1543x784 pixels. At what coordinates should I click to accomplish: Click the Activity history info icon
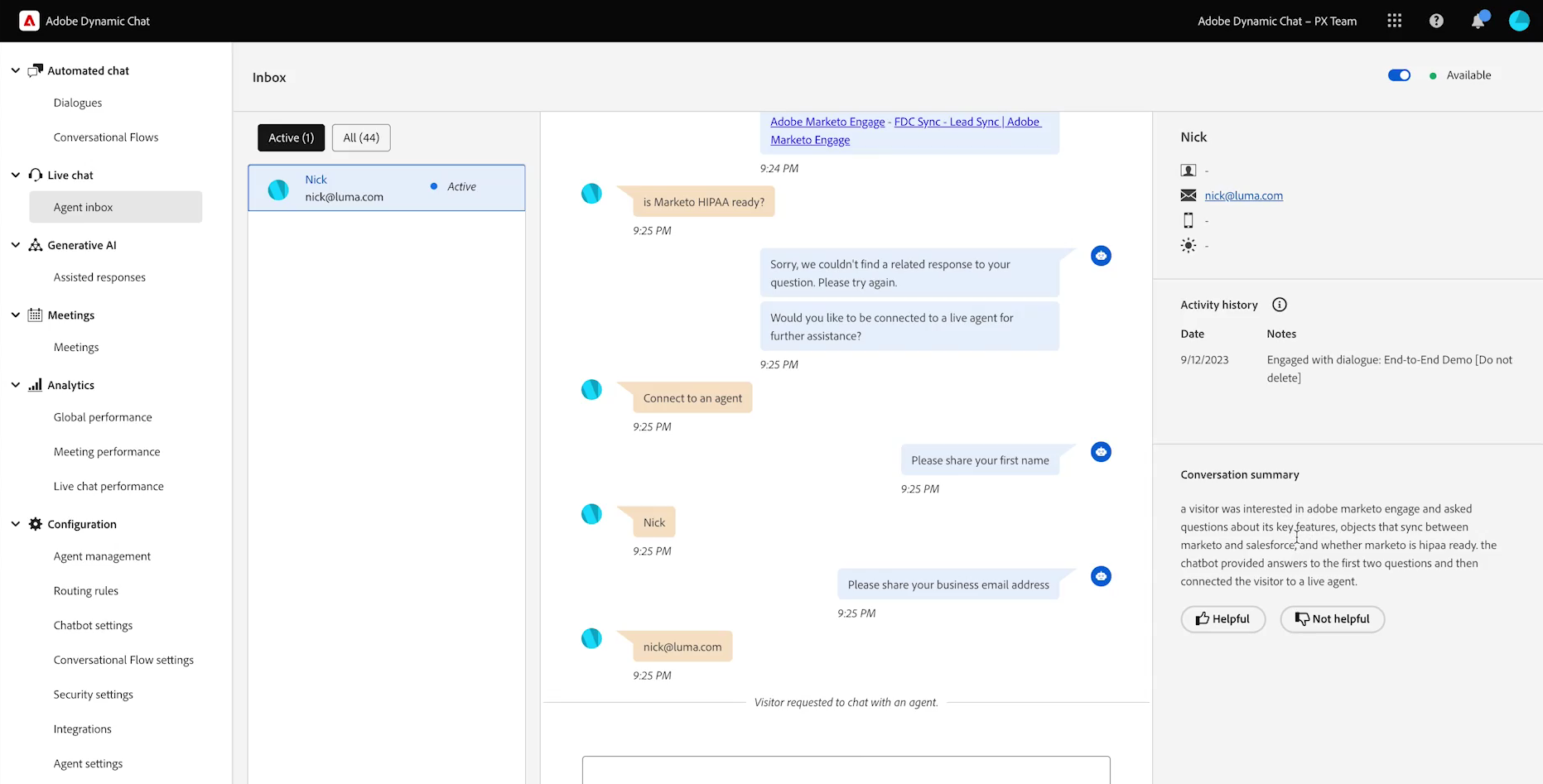tap(1280, 305)
